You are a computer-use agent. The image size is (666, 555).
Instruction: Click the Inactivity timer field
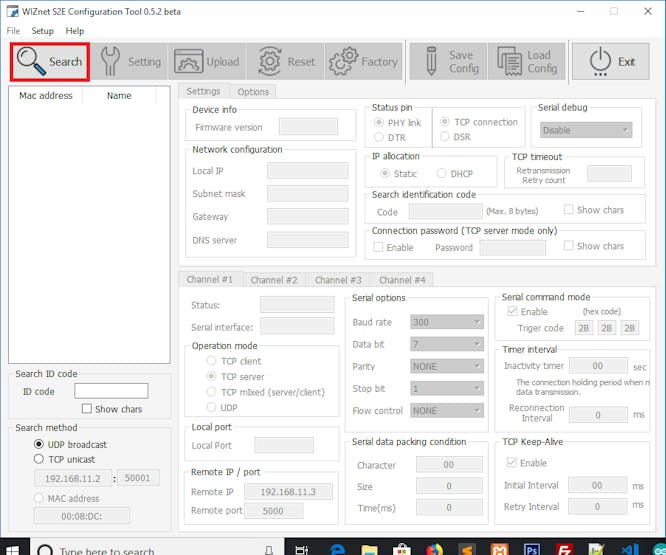pos(598,366)
